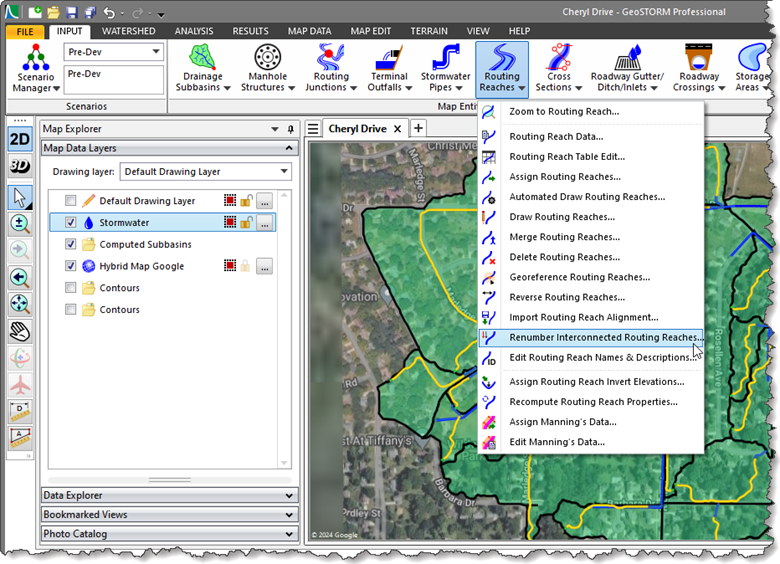Screen dimensions: 780x564
Task: Open Roadway Crossings menu
Action: pos(698,68)
